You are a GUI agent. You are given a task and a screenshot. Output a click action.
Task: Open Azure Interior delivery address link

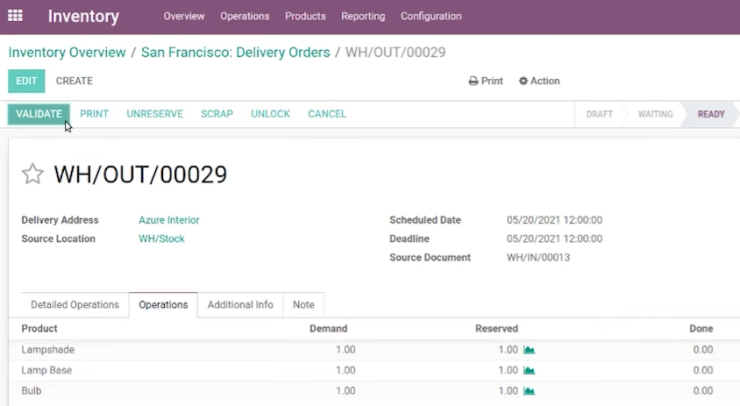[x=169, y=220]
